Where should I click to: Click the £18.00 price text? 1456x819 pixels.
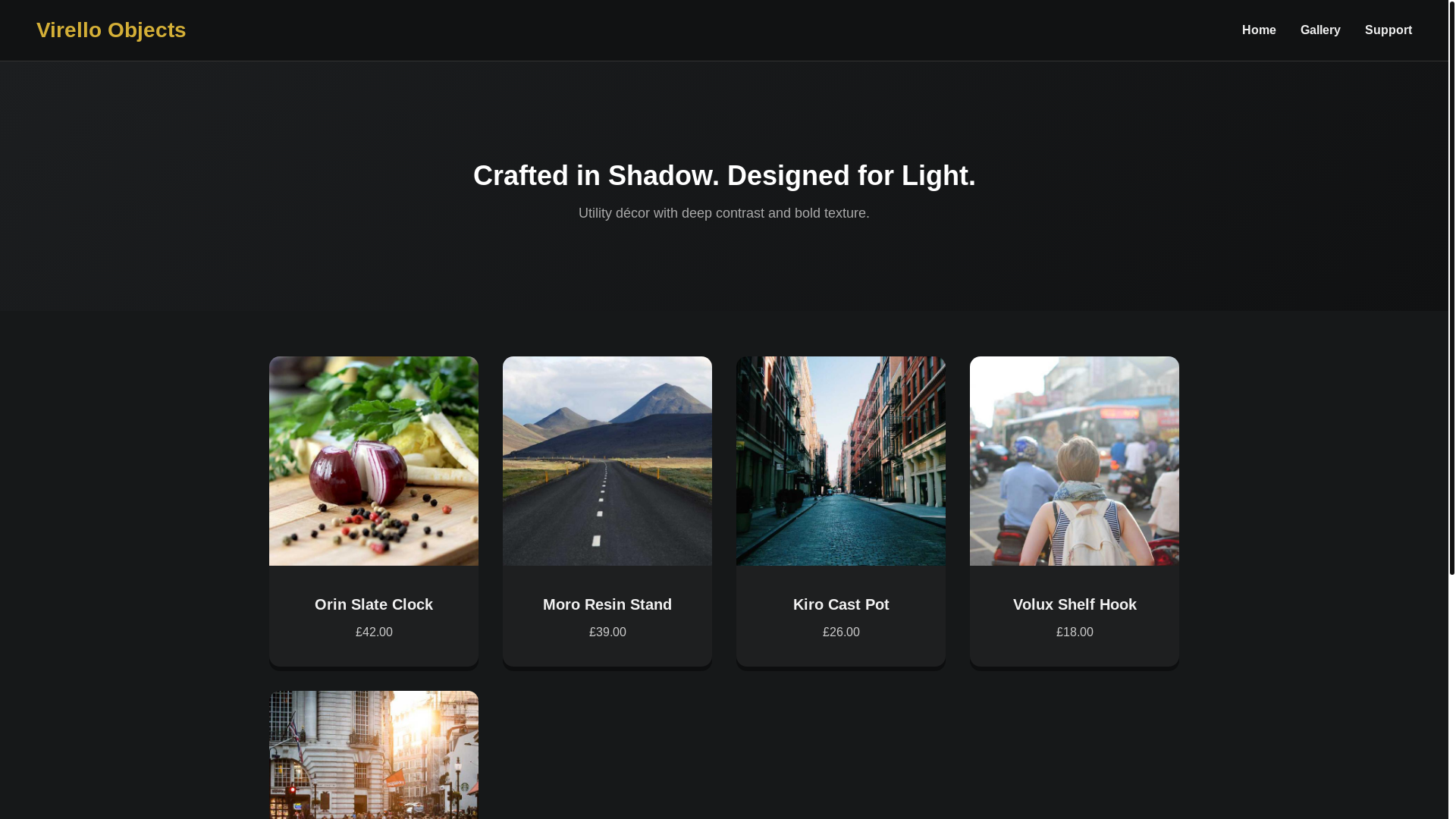point(1075,632)
